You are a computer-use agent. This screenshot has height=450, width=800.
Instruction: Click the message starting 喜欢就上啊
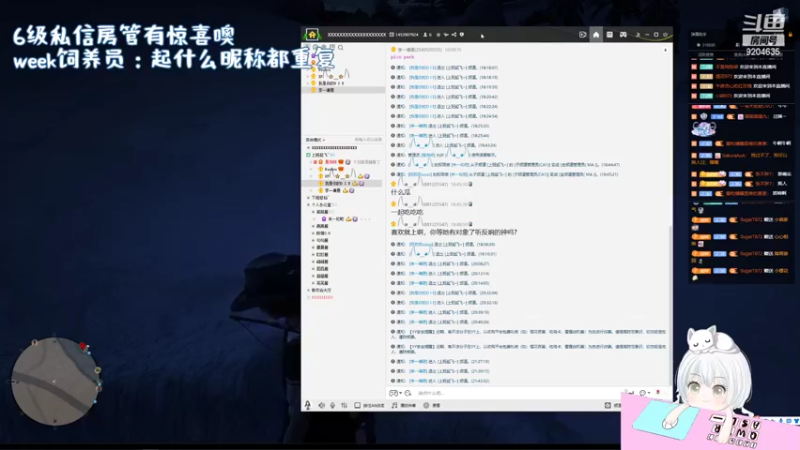pyautogui.click(x=454, y=232)
